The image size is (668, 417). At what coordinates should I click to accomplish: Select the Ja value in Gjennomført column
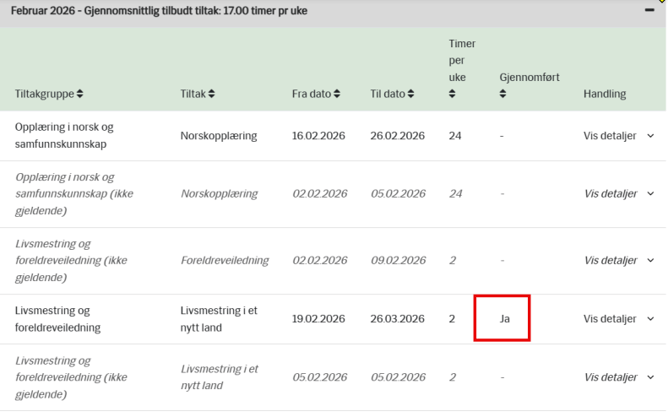coord(504,319)
